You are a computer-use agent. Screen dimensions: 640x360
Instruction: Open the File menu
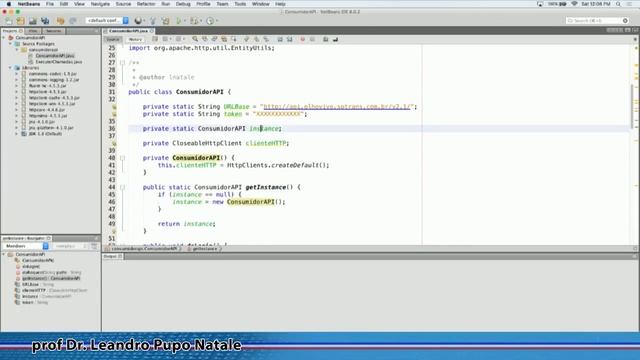(x=50, y=4)
